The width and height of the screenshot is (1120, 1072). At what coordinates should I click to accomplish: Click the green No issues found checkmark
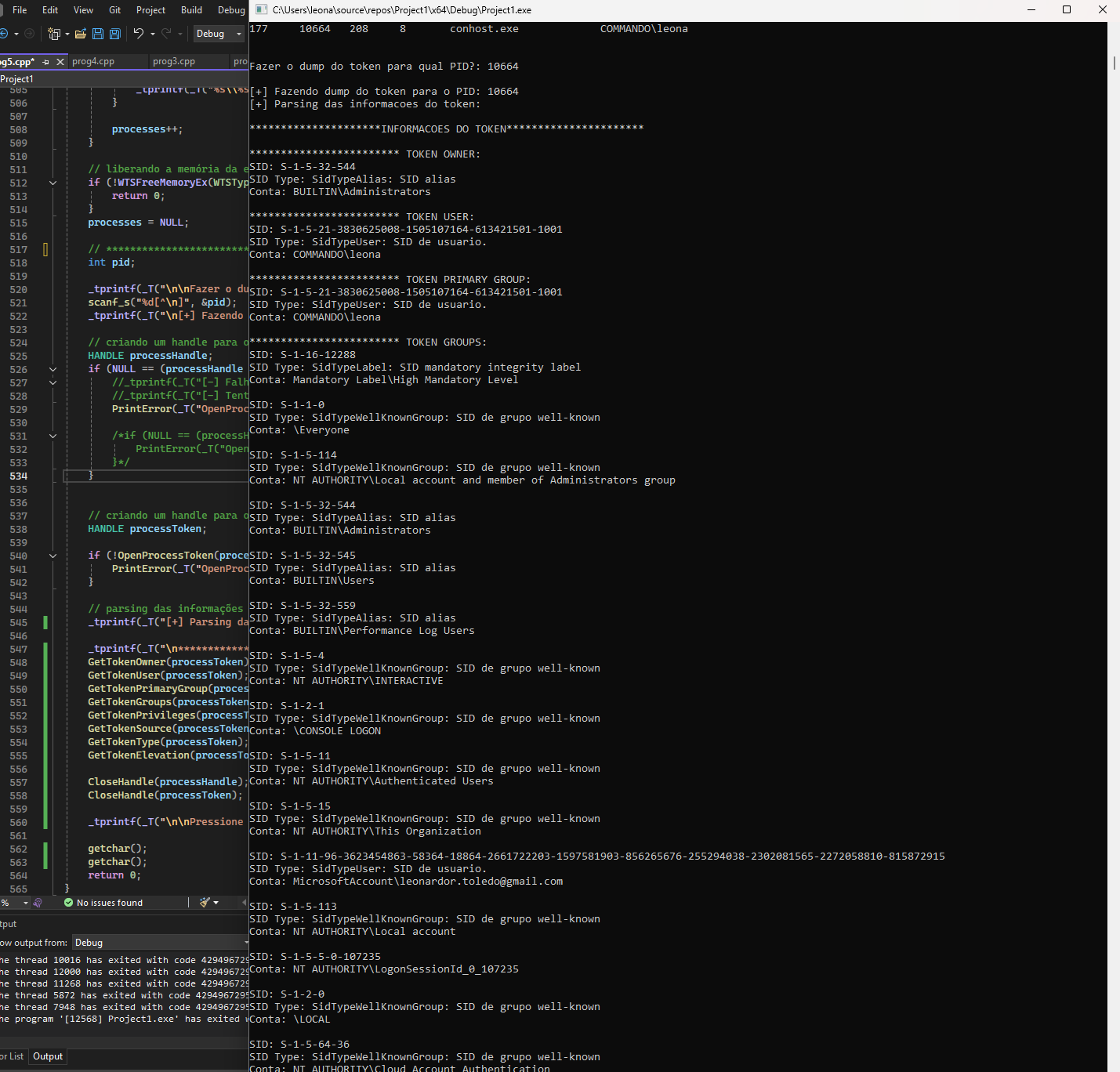point(69,903)
